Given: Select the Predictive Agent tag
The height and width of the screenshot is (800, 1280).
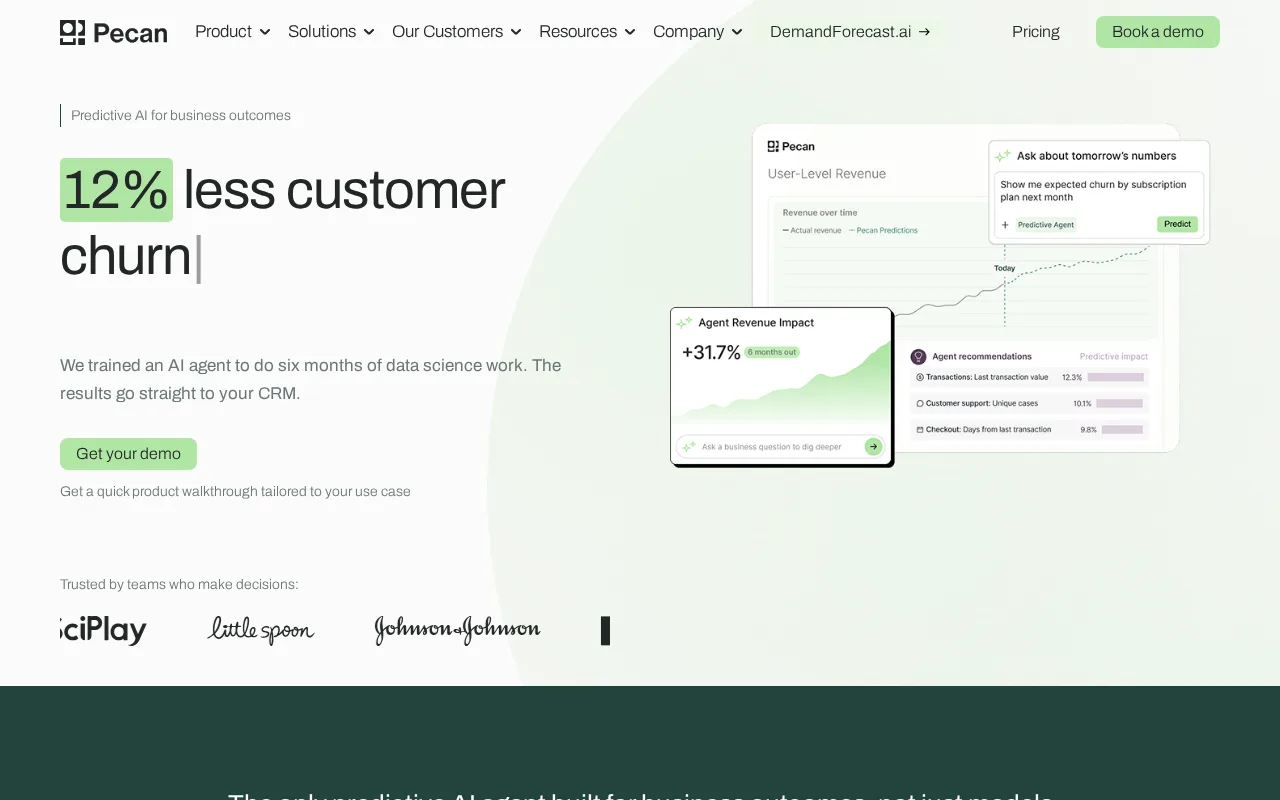Looking at the screenshot, I should [x=1046, y=225].
